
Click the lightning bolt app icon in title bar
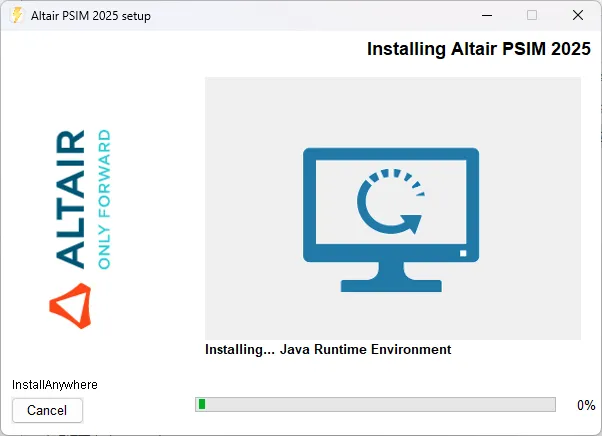point(16,15)
